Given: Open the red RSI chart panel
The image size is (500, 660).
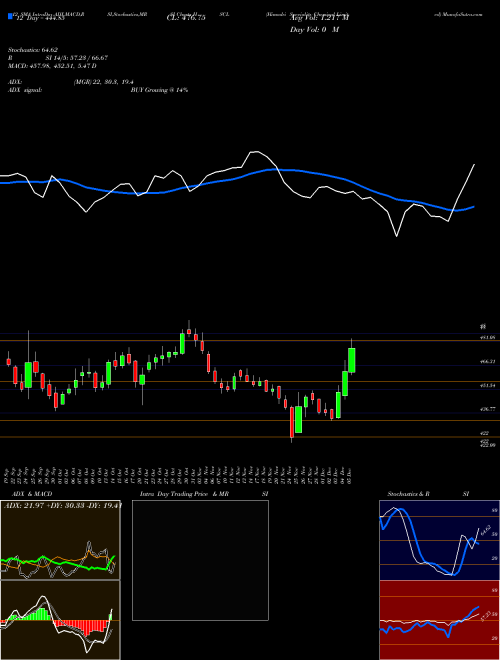Looking at the screenshot, I should point(439,620).
